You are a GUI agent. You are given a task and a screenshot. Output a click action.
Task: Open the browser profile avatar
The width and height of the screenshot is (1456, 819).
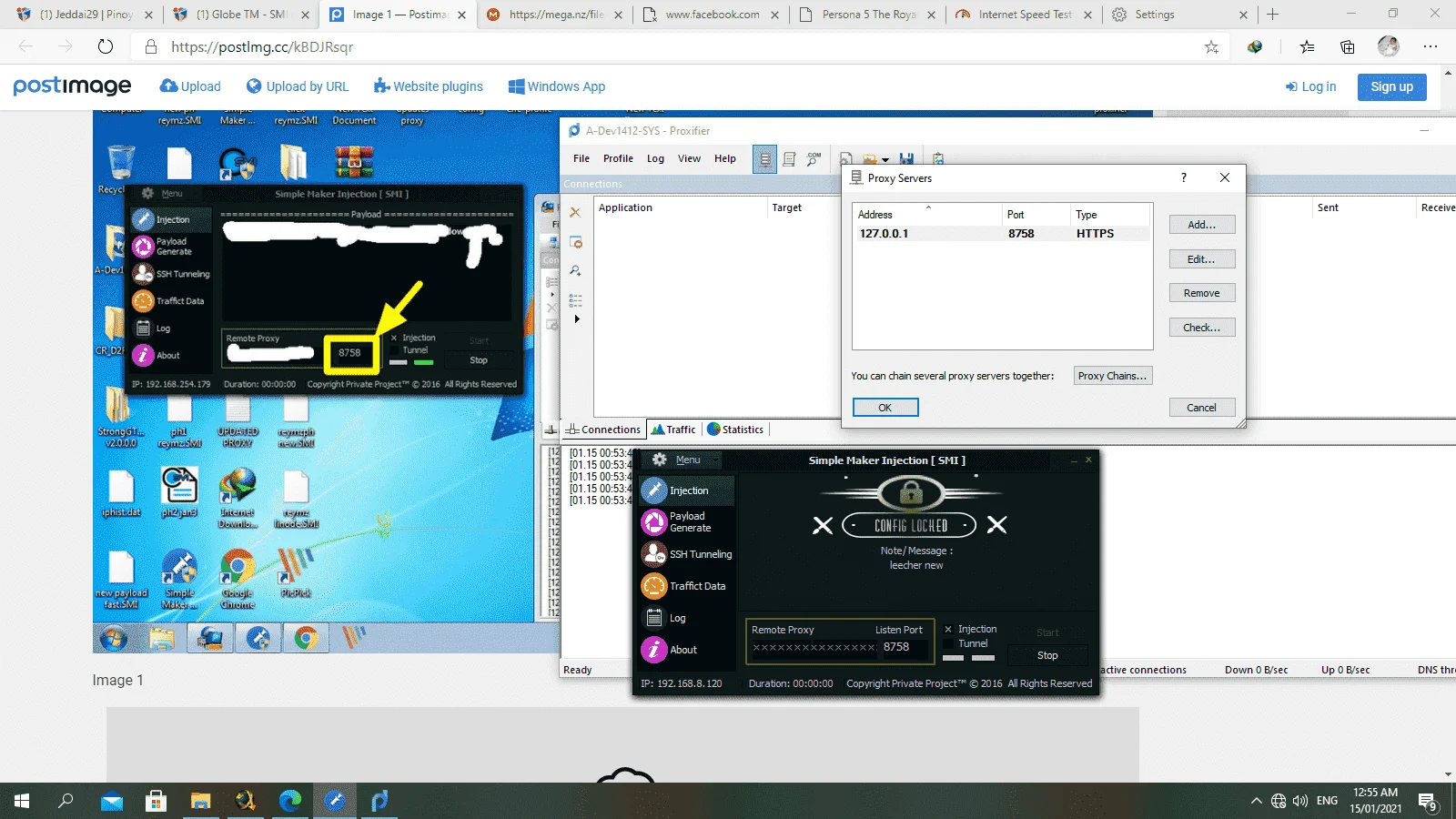tap(1389, 46)
